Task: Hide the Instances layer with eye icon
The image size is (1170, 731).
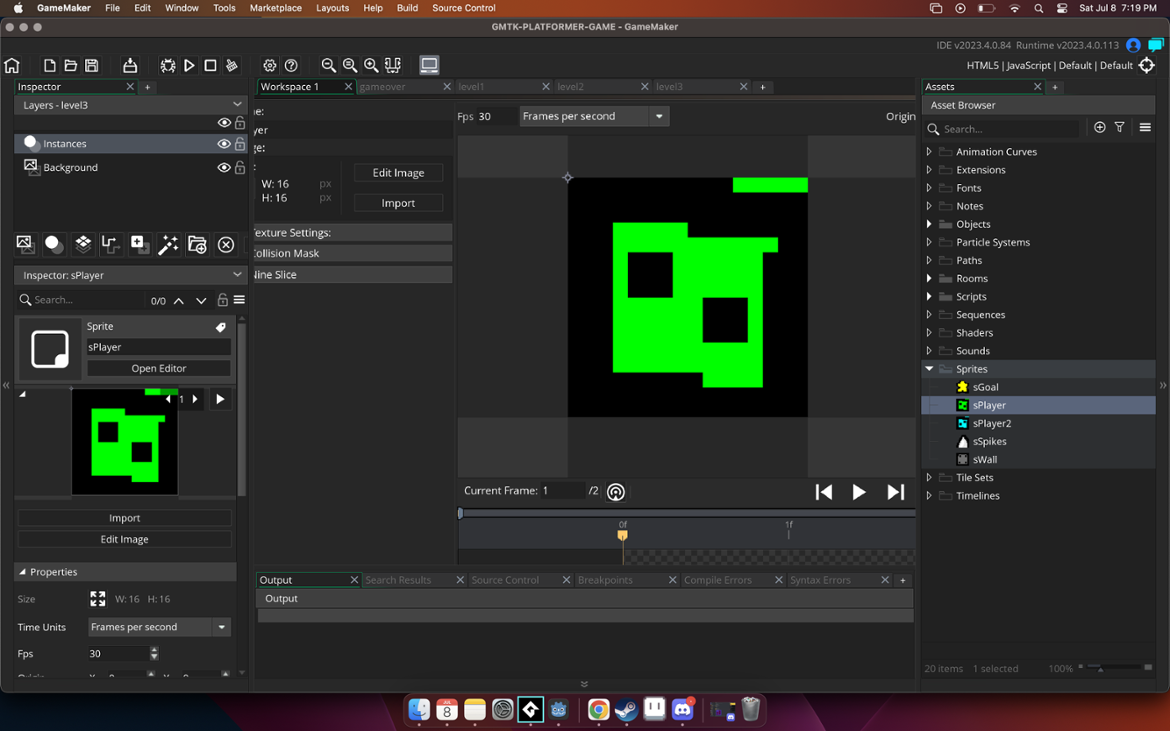Action: click(x=224, y=144)
